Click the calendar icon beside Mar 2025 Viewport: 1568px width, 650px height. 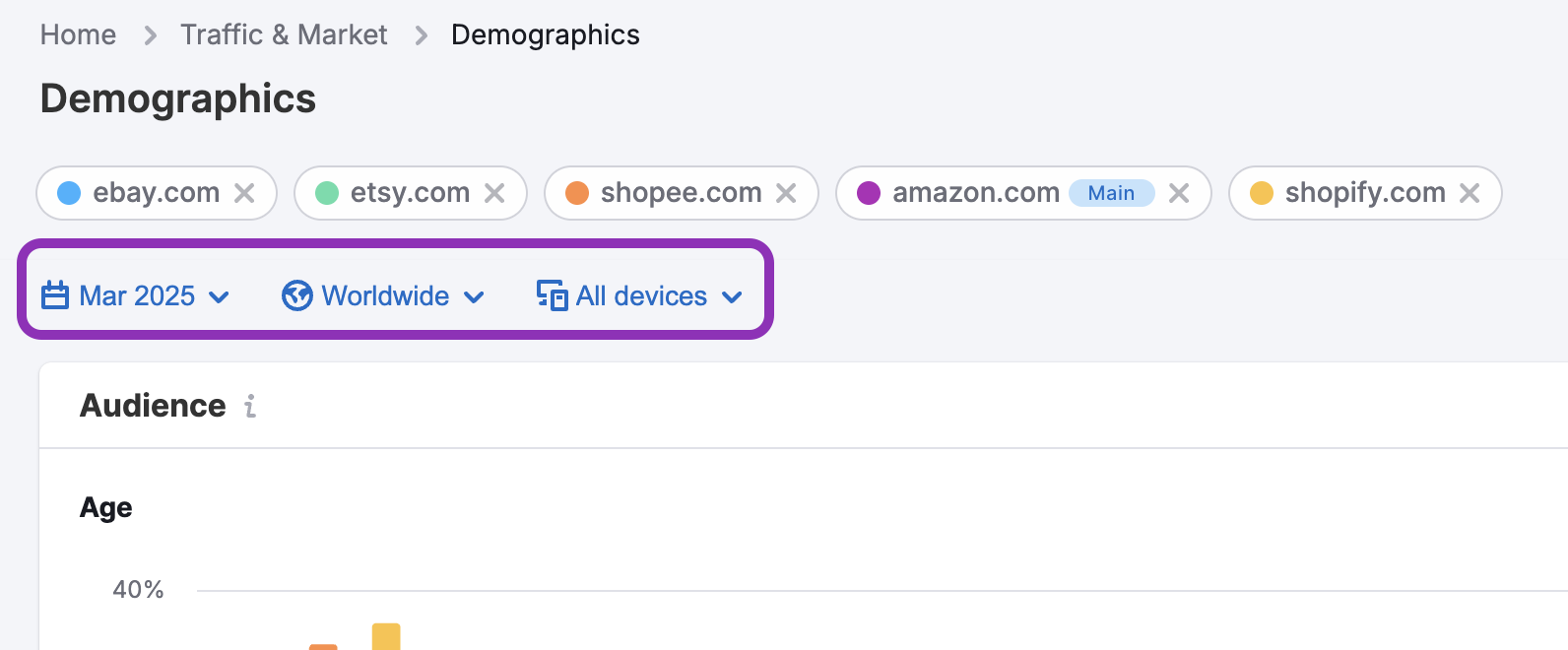[54, 295]
